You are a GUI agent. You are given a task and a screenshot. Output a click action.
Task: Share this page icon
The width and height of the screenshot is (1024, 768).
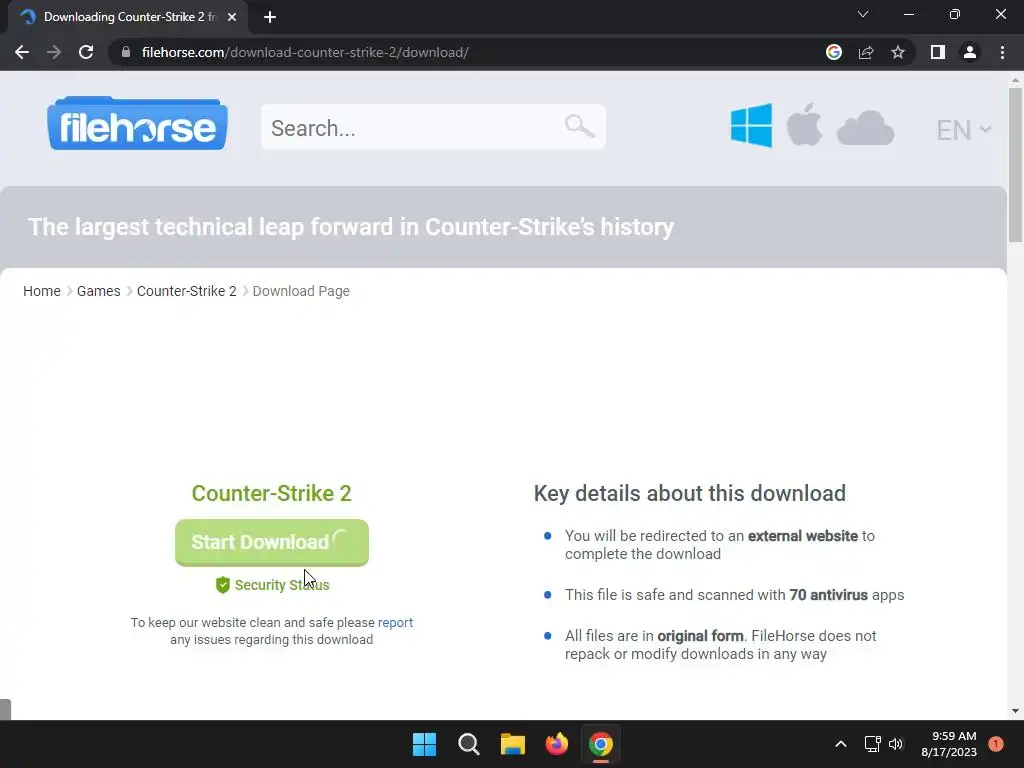pos(866,52)
